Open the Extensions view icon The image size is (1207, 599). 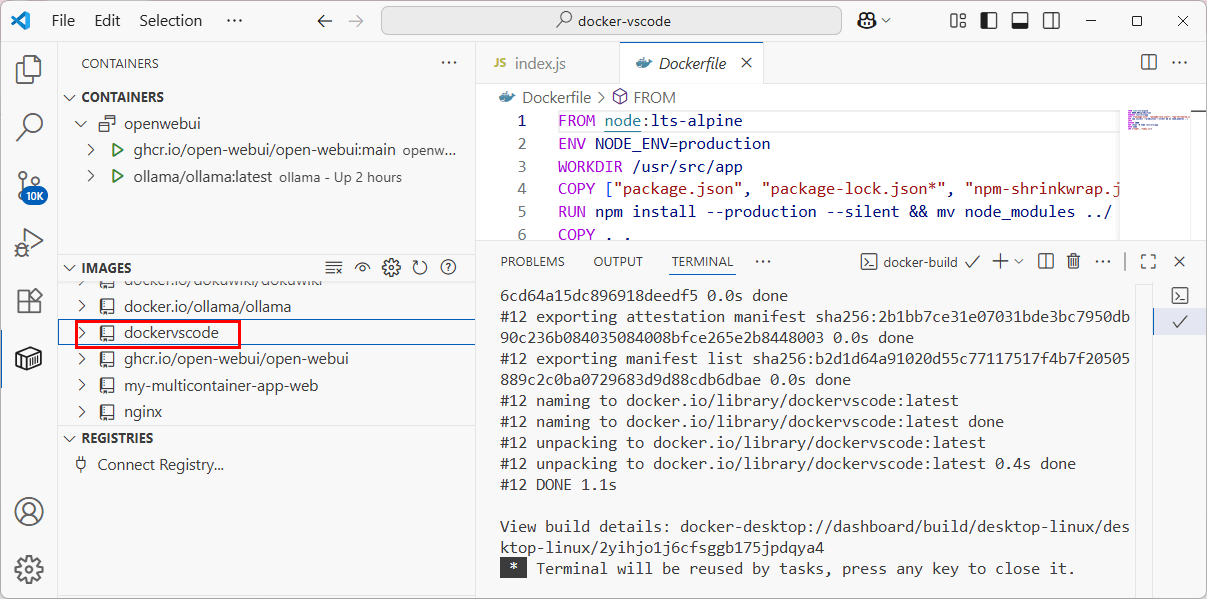[29, 301]
